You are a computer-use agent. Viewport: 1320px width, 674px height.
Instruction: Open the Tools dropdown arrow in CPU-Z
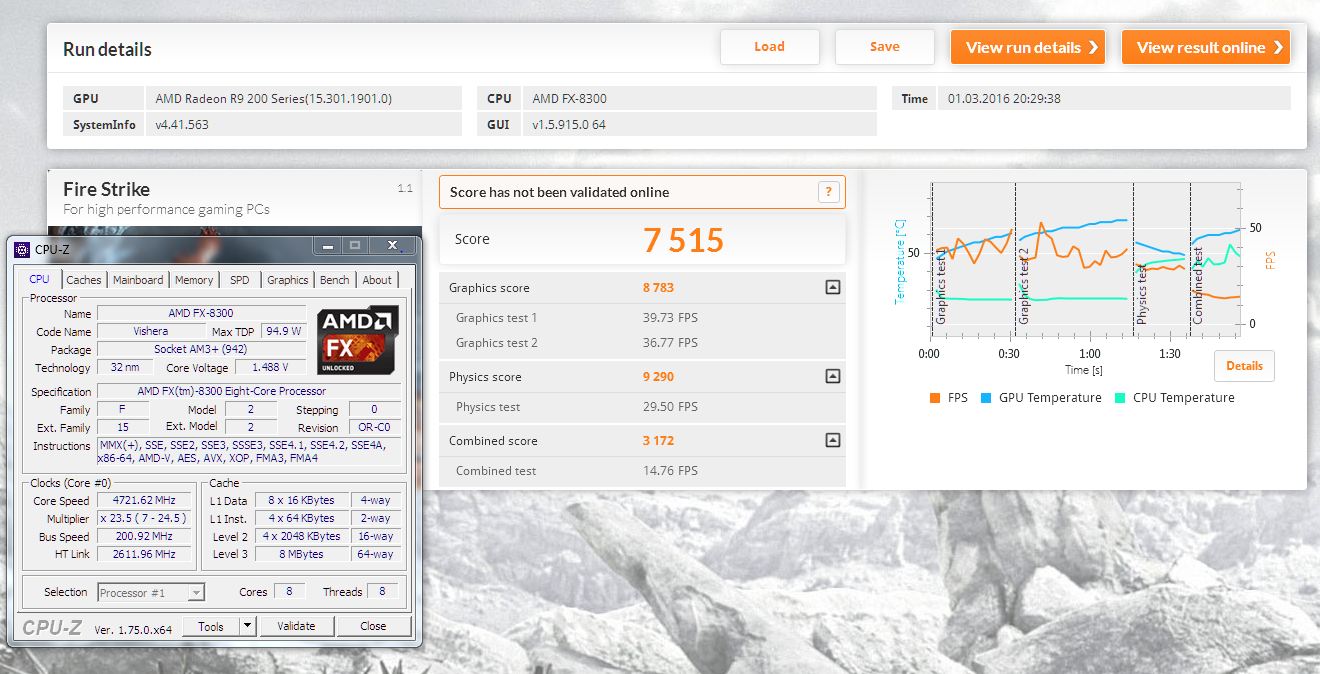248,626
